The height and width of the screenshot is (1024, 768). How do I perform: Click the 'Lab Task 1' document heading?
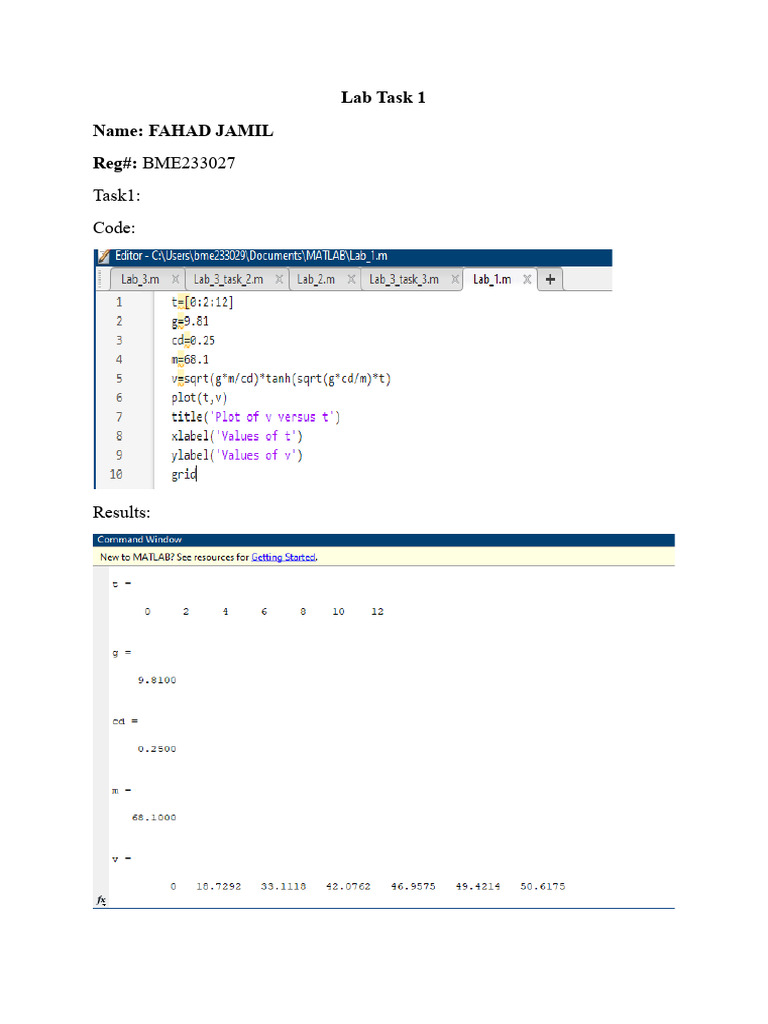click(x=383, y=97)
